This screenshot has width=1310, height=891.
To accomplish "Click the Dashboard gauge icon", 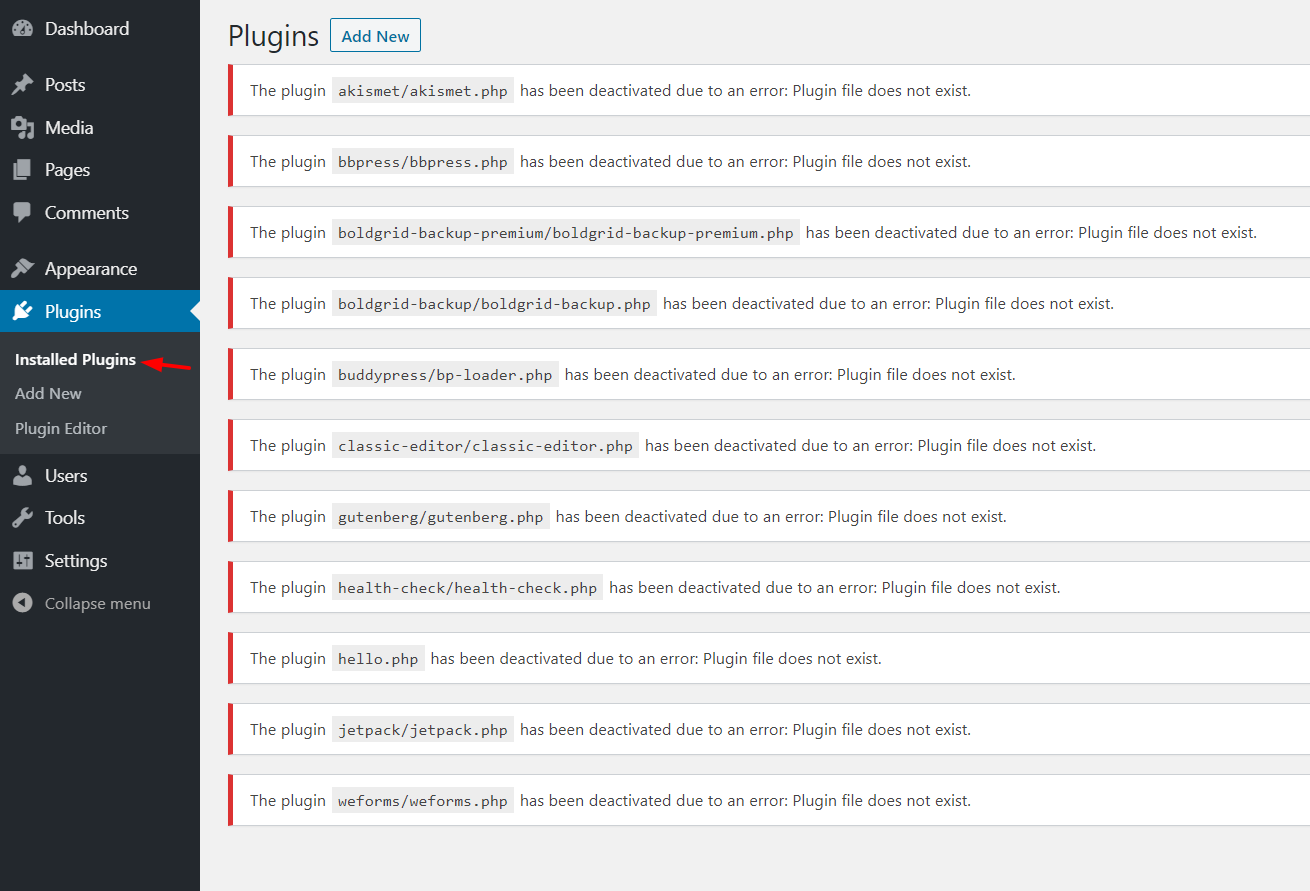I will pyautogui.click(x=22, y=29).
